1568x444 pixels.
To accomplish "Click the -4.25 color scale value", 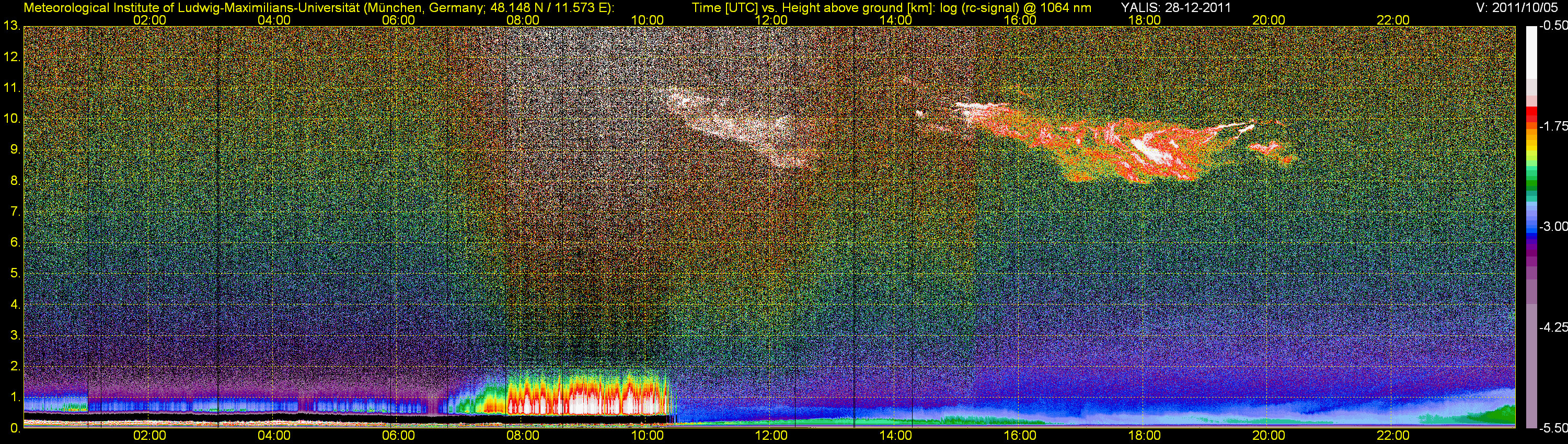I will 1553,327.
